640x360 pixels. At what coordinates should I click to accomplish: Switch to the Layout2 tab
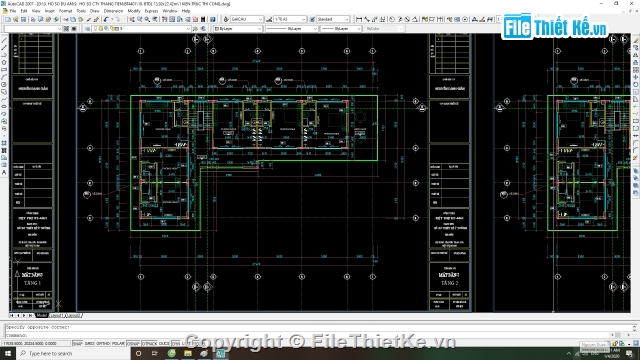pos(73,316)
